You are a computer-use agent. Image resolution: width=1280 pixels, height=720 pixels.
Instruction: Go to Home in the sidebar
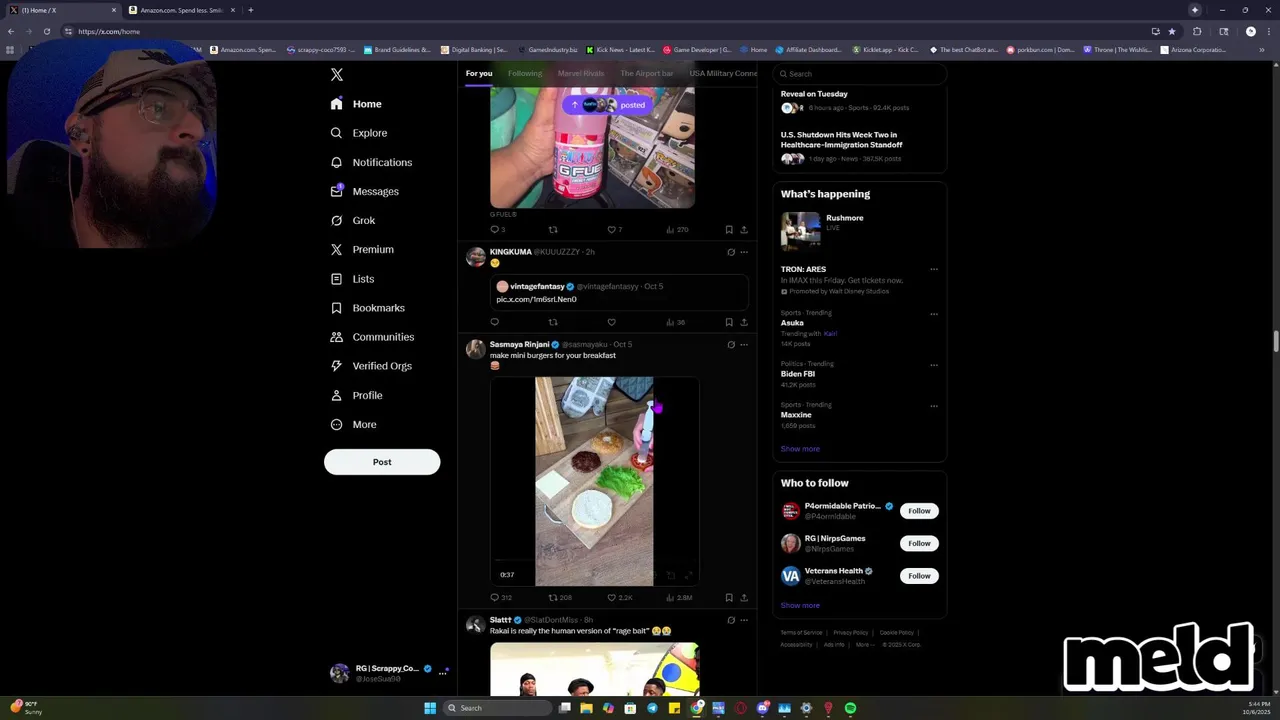click(x=356, y=104)
